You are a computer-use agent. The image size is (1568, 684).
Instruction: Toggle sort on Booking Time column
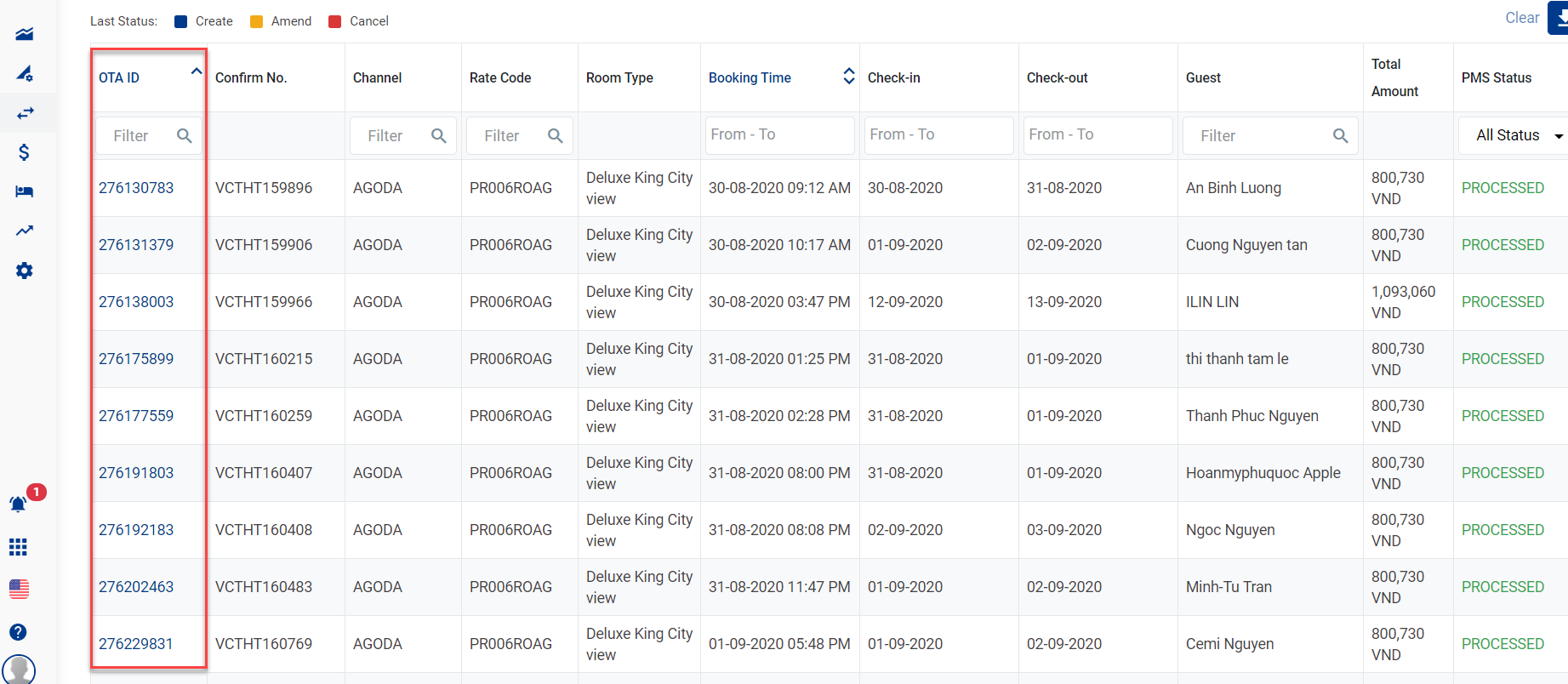click(848, 77)
